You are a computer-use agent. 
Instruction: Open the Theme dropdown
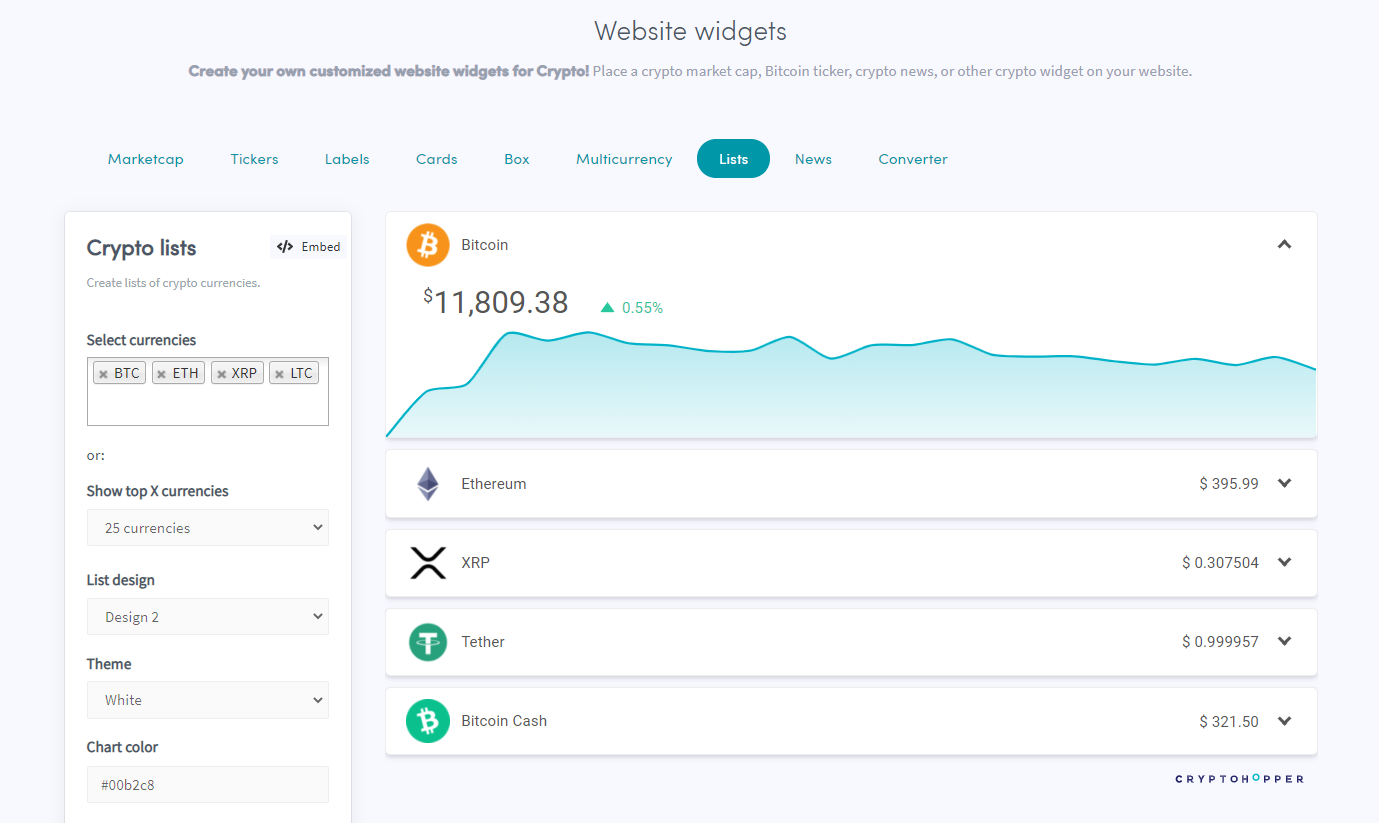pos(208,700)
